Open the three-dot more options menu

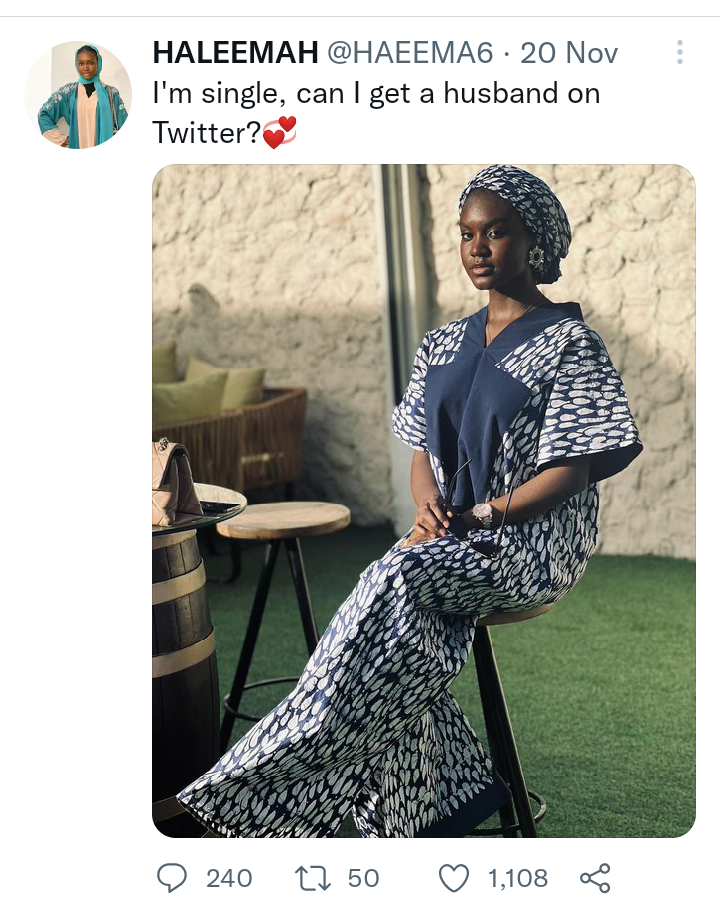680,52
